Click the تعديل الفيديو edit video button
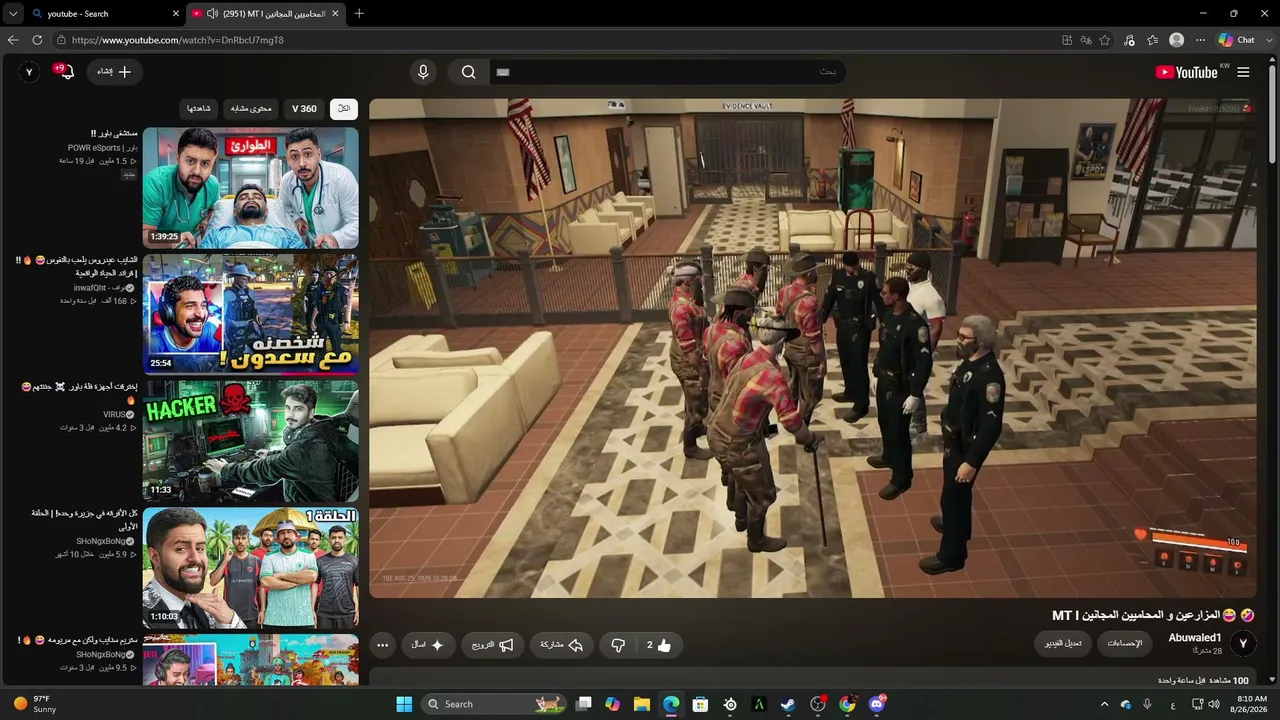 pyautogui.click(x=1063, y=644)
